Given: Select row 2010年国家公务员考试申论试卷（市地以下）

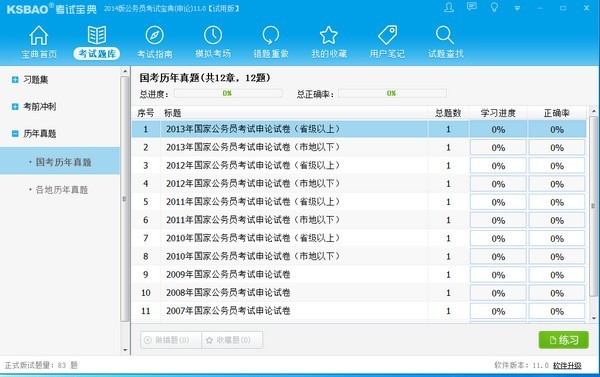Looking at the screenshot, I should point(359,256).
